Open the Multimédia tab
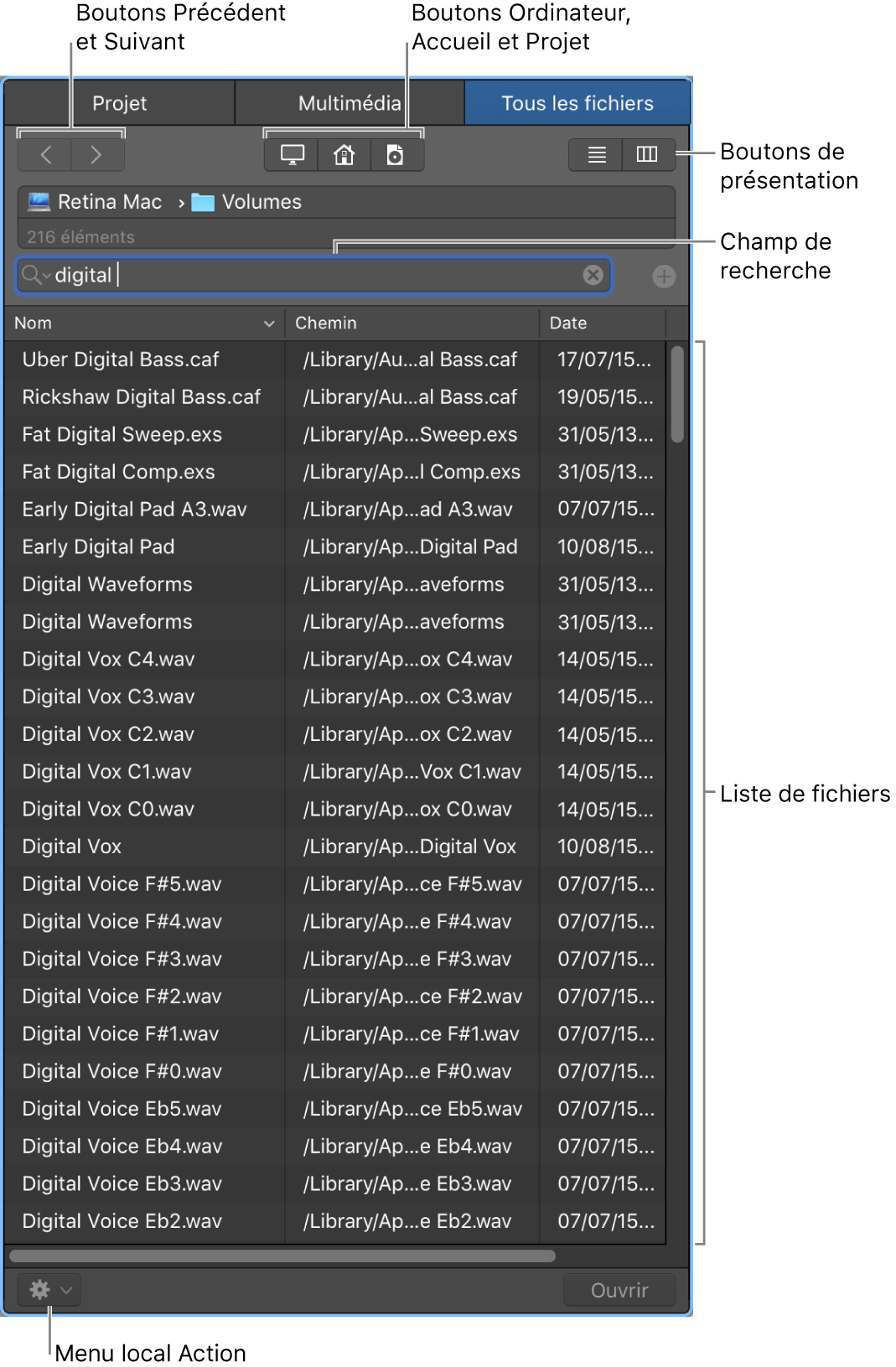The width and height of the screenshot is (896, 1367). [x=350, y=103]
